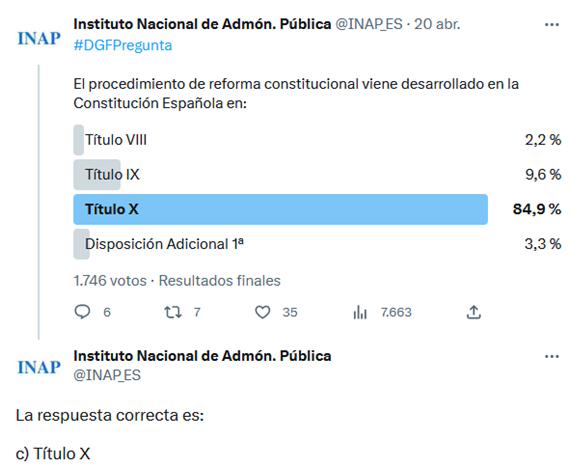Open the top tweet's three-dot more menu
The image size is (570, 469).
[x=552, y=24]
